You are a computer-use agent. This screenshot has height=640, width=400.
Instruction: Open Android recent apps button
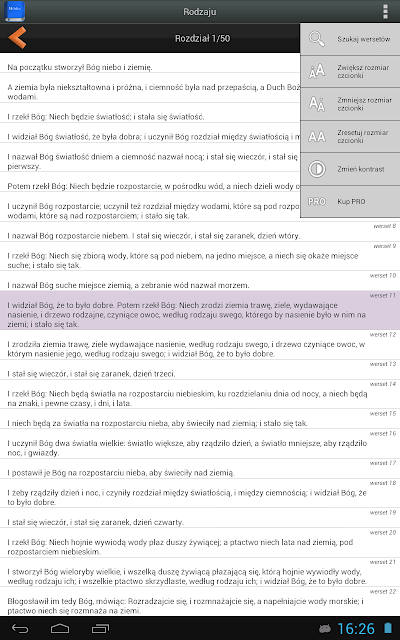pos(100,629)
